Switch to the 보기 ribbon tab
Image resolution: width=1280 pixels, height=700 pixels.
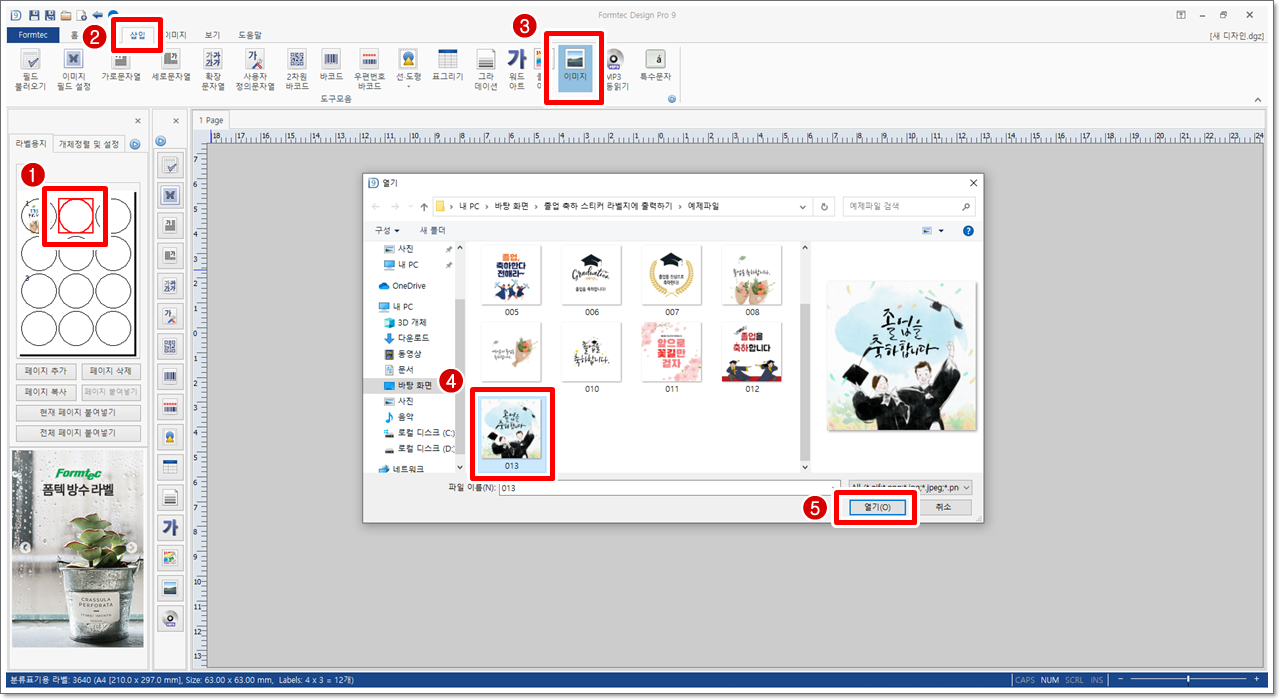[212, 35]
